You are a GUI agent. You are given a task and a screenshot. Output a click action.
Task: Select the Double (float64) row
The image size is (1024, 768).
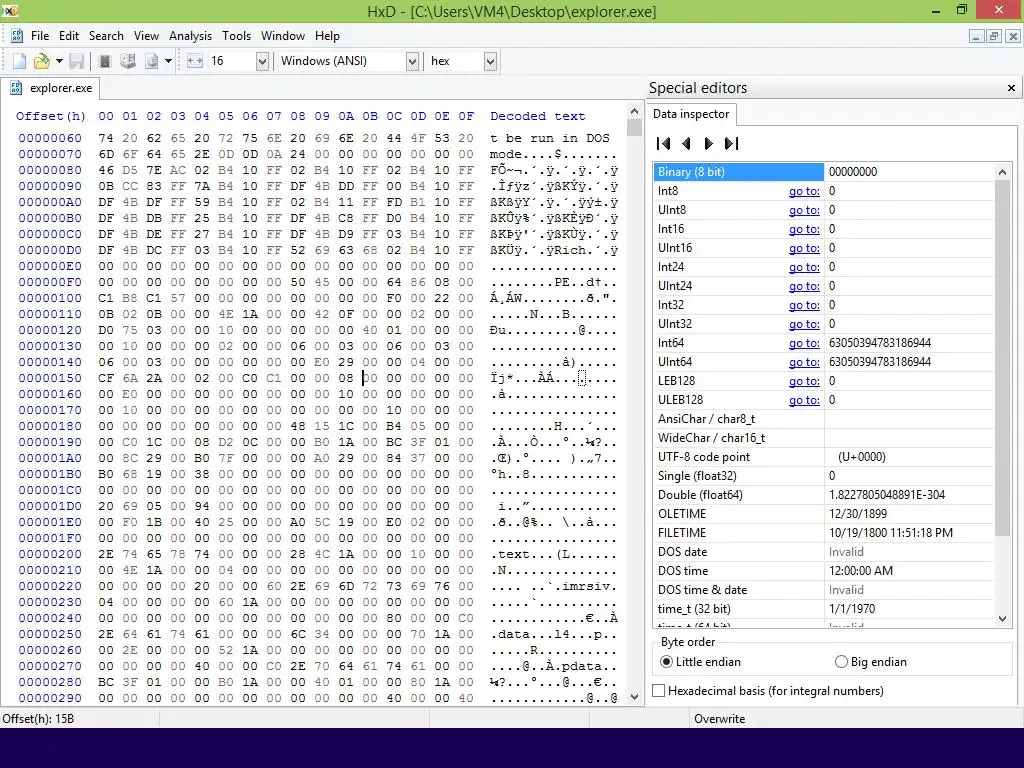824,495
